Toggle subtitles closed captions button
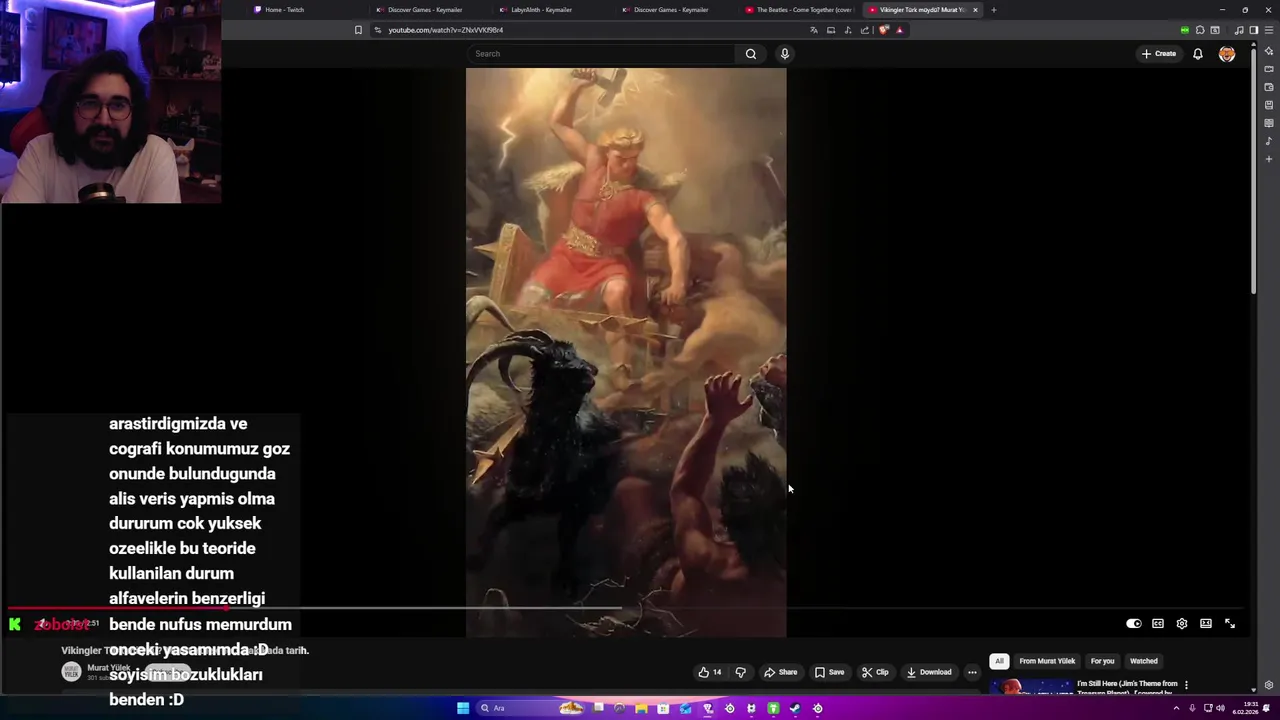Viewport: 1280px width, 720px height. coord(1158,624)
